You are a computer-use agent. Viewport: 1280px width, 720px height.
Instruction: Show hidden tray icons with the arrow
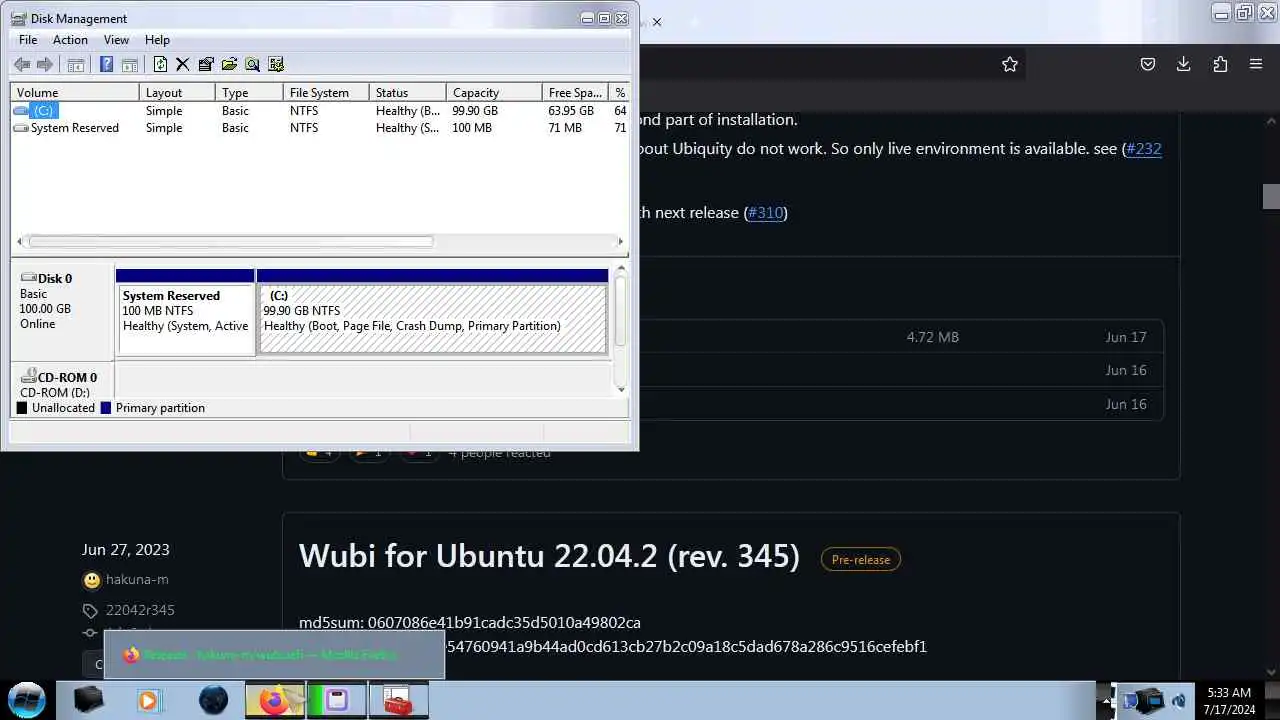pos(1105,701)
